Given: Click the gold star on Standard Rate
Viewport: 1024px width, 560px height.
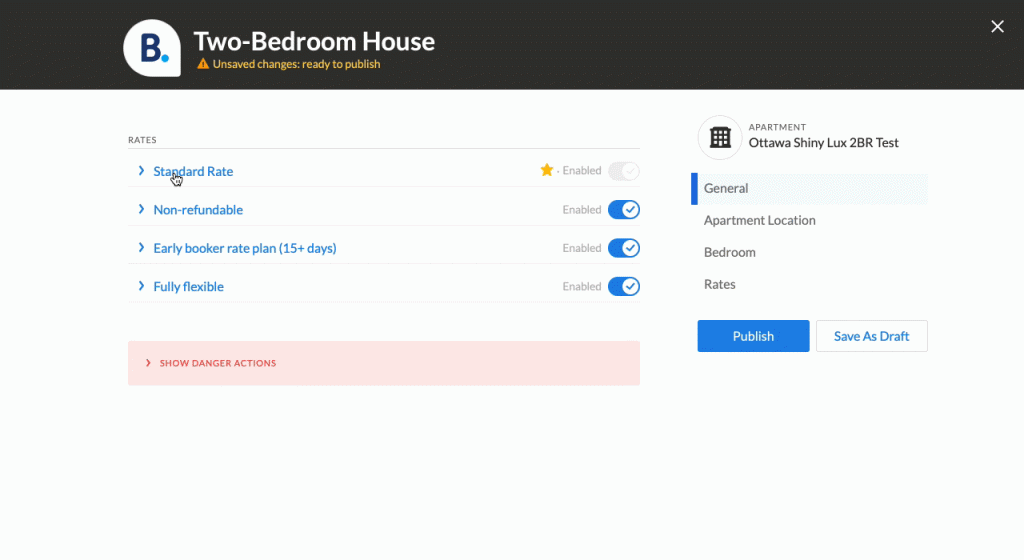Looking at the screenshot, I should pos(547,170).
